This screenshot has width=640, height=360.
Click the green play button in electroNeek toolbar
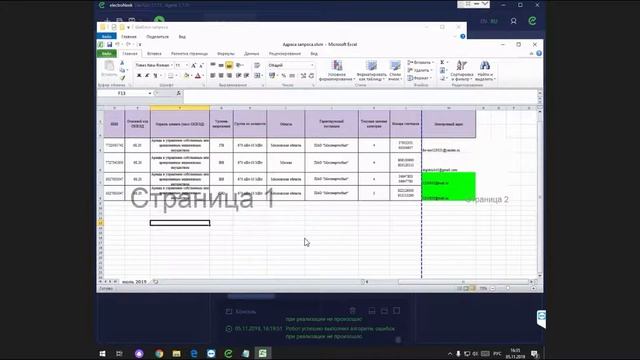[x=159, y=20]
